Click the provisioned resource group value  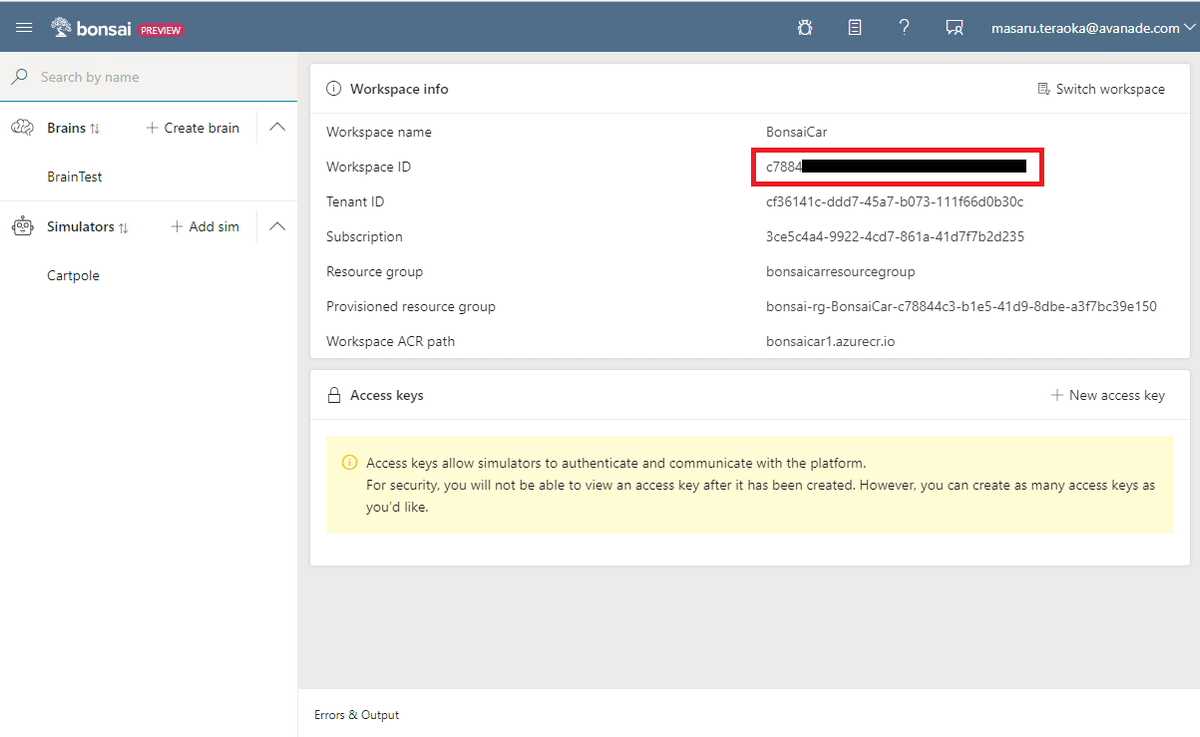point(961,307)
